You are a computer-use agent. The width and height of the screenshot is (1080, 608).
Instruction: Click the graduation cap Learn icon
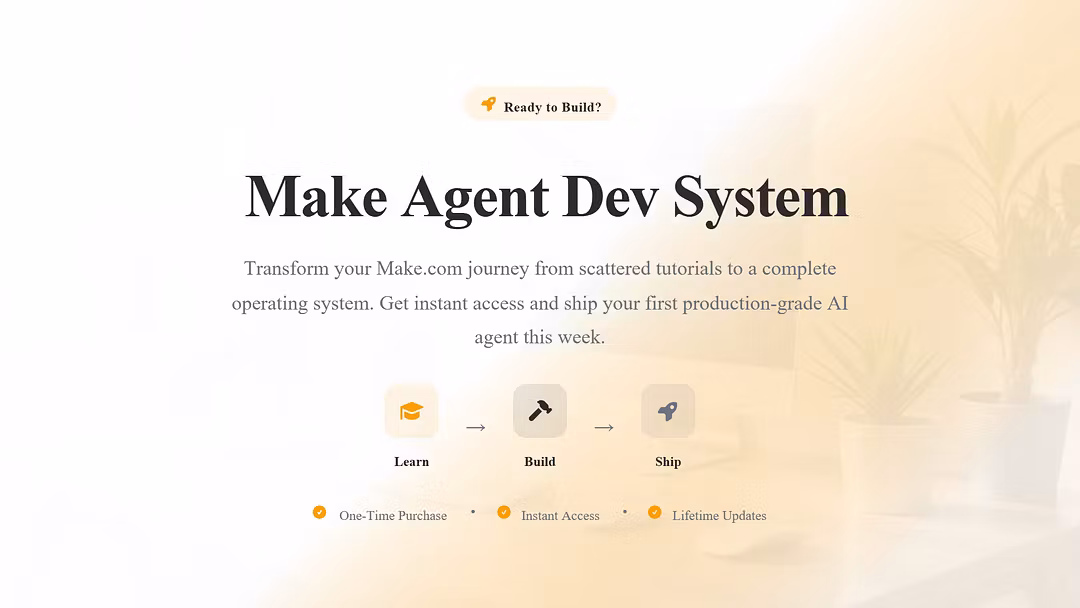pyautogui.click(x=411, y=411)
